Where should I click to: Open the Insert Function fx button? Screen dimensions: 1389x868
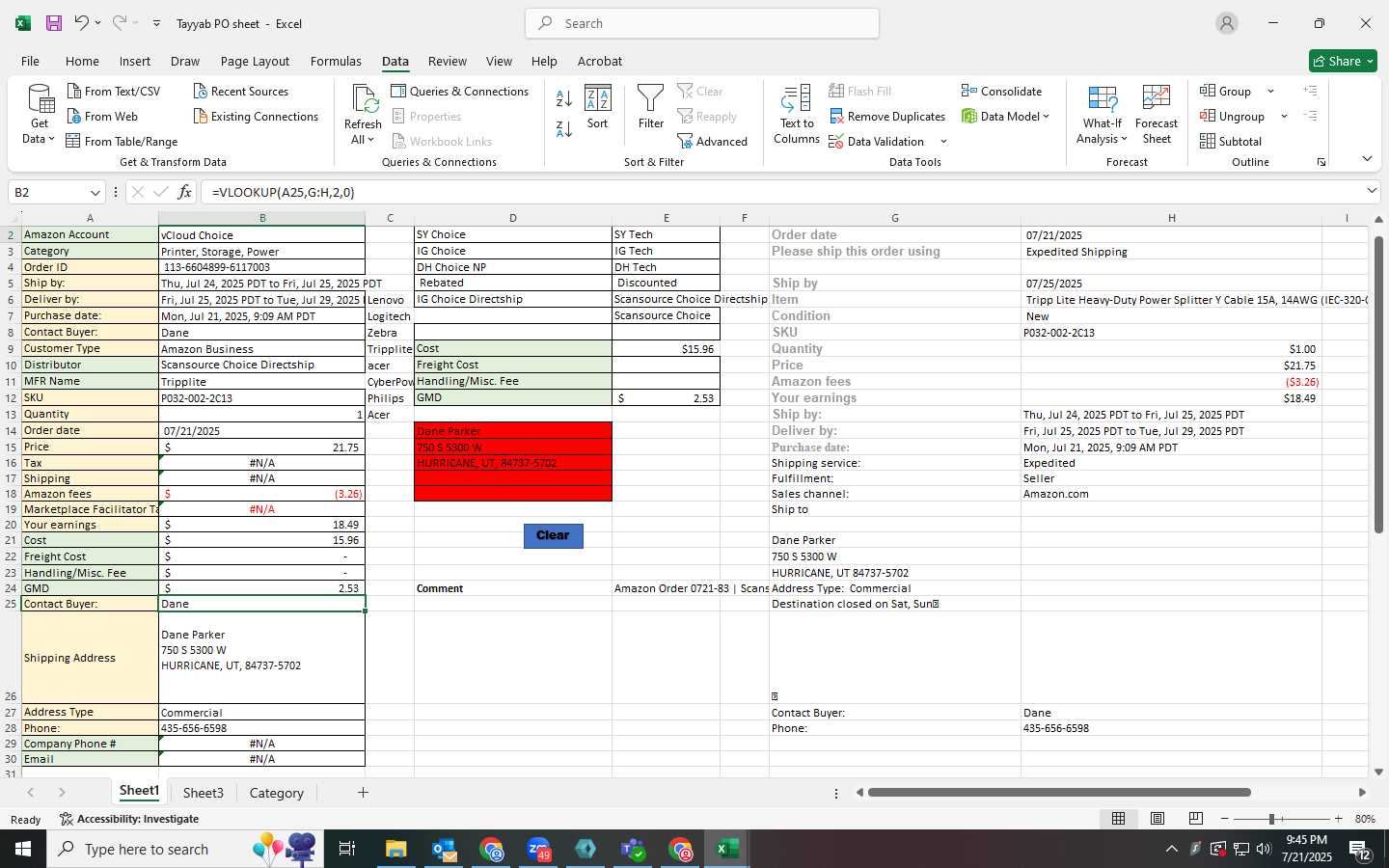tap(184, 192)
